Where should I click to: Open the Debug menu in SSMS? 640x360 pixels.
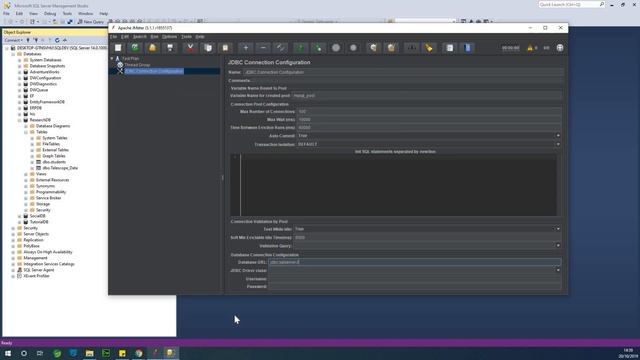click(50, 13)
